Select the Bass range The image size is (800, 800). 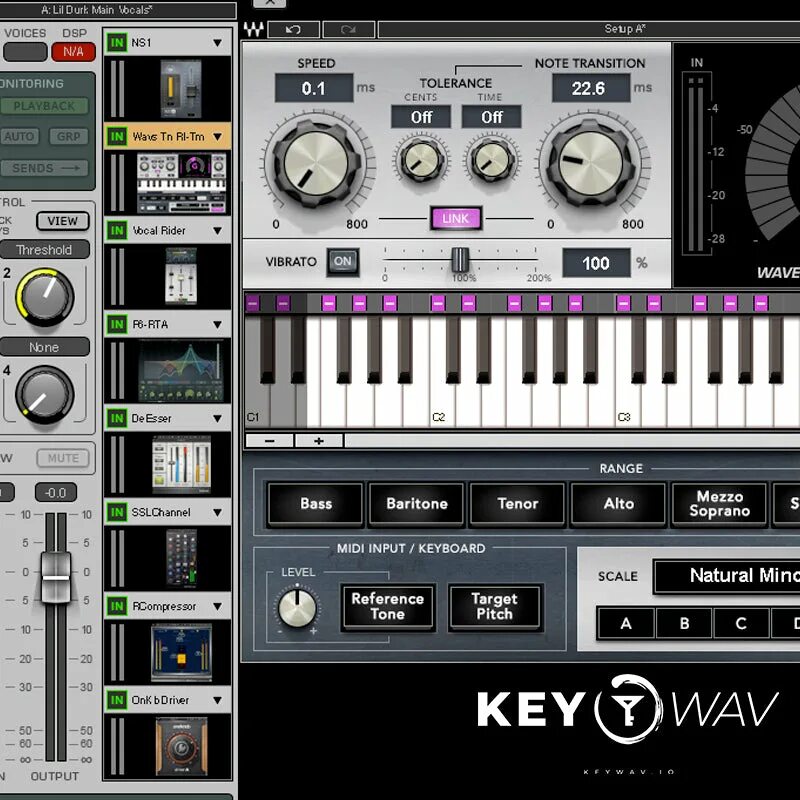click(x=316, y=504)
